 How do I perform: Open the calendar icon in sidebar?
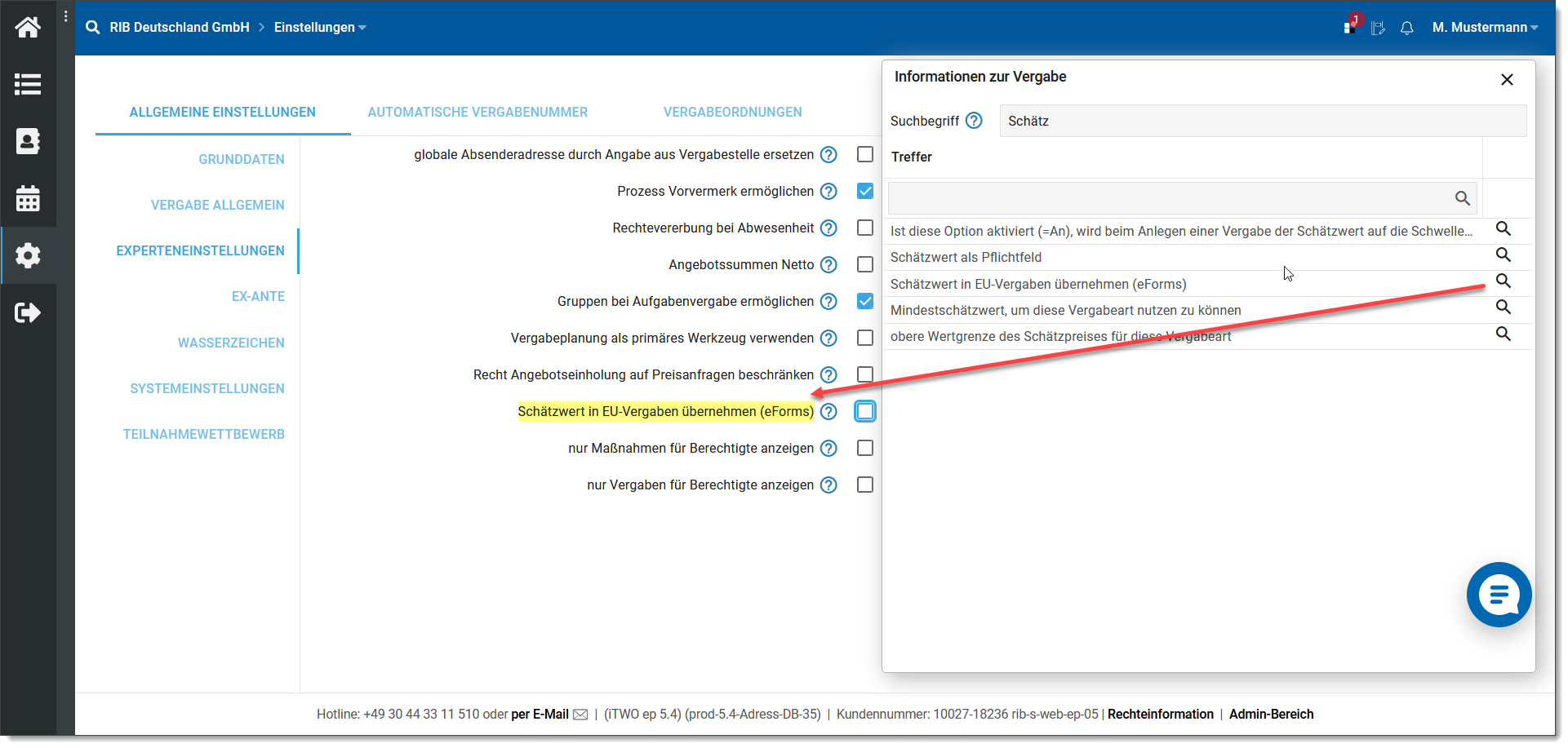coord(28,198)
